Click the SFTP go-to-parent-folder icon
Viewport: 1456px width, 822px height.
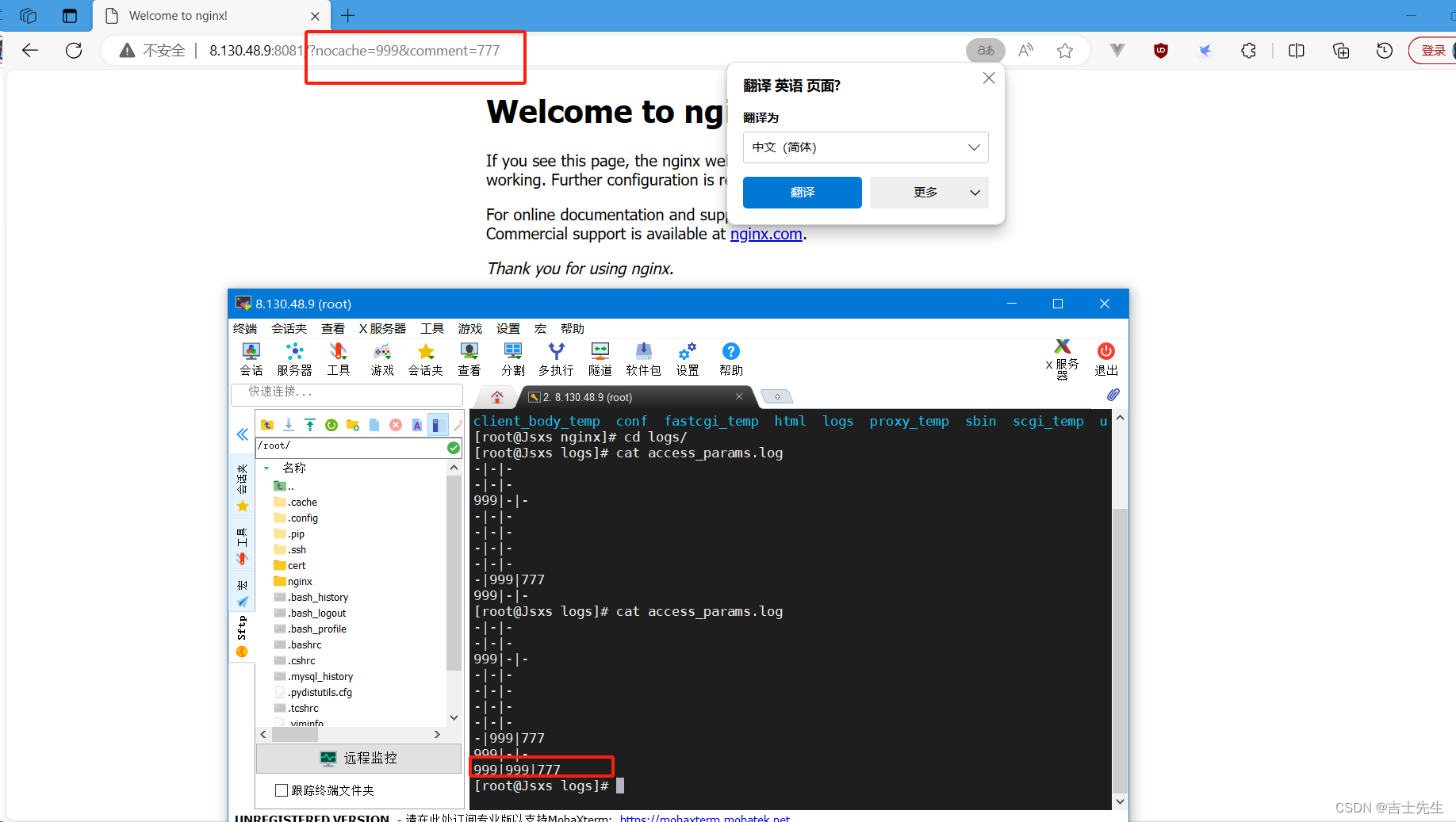267,425
